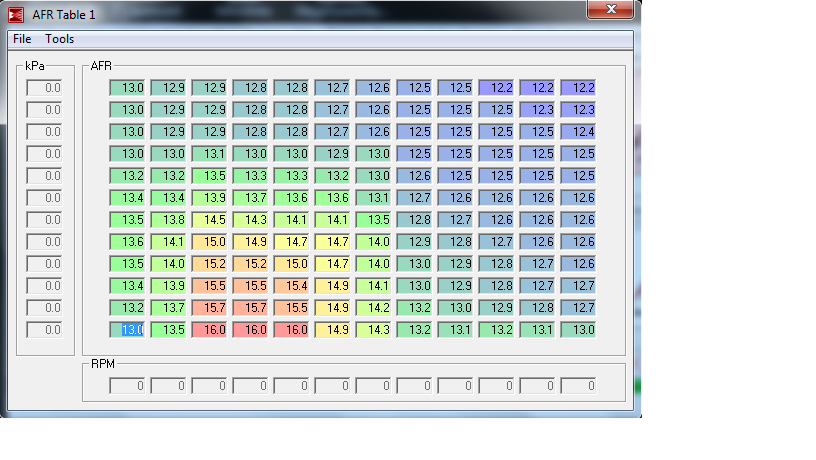
Task: Open the File menu
Action: click(22, 39)
